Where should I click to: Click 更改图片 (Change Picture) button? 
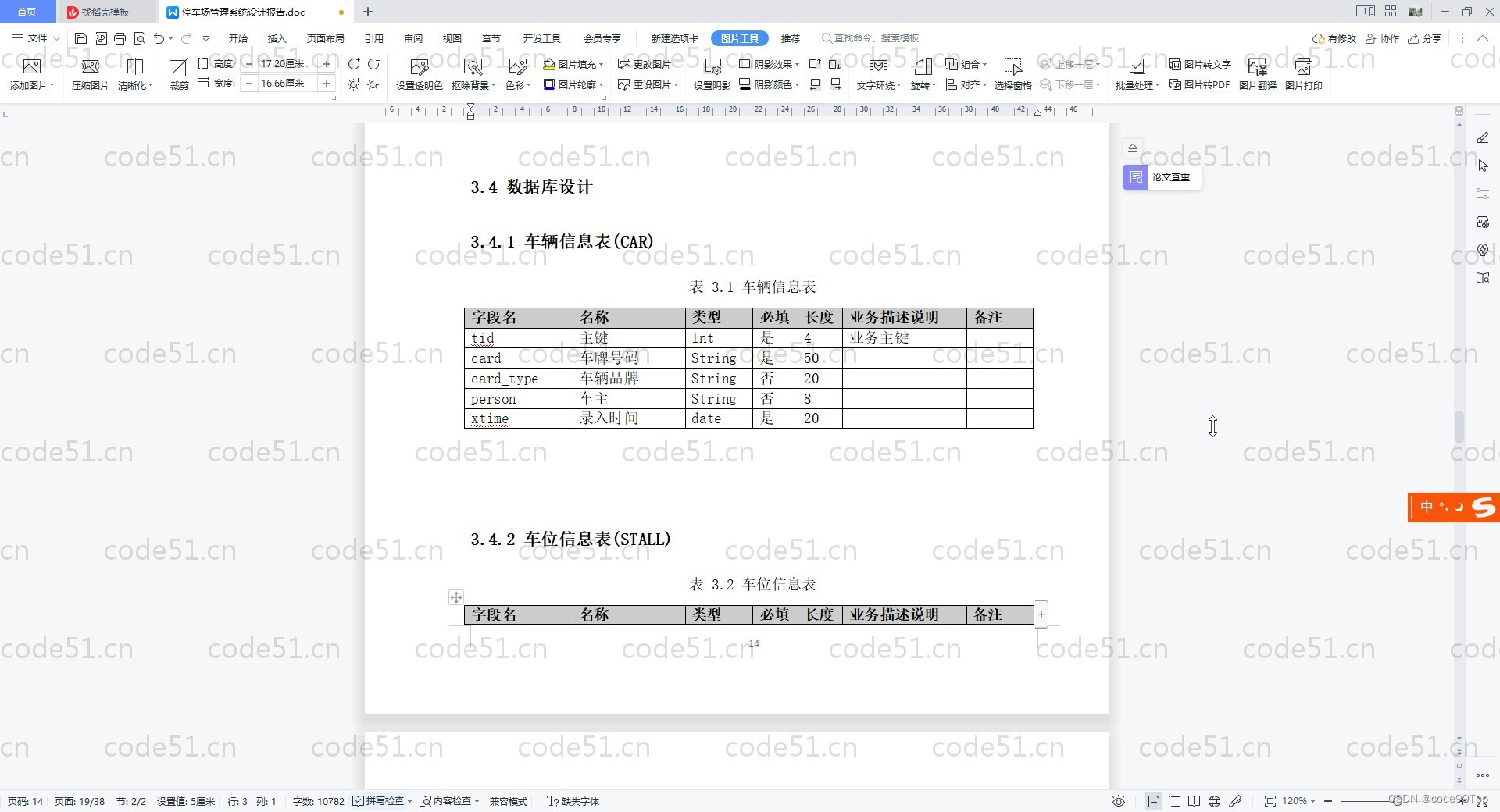(x=645, y=64)
